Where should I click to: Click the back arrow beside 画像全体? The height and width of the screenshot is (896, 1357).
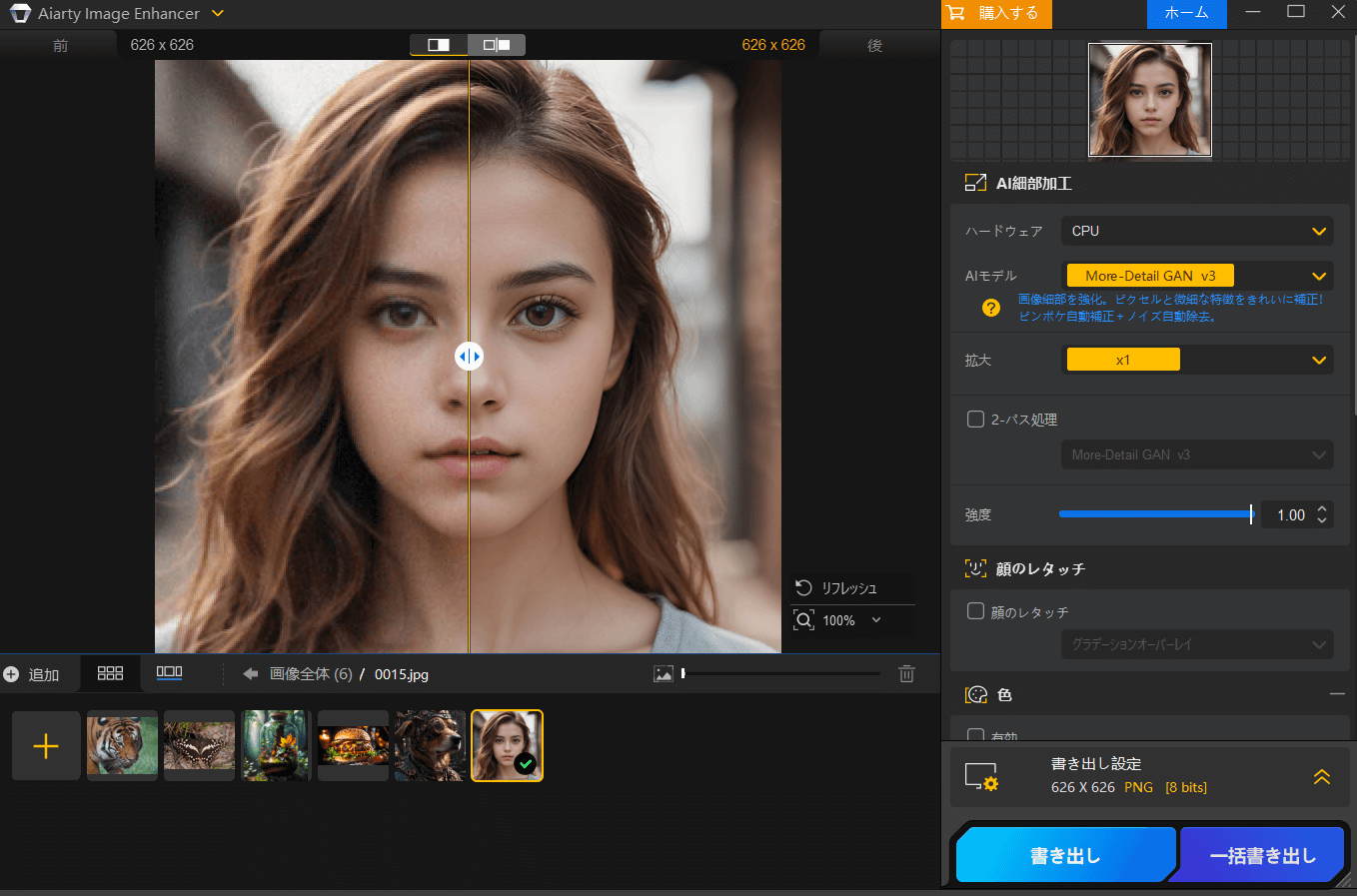click(x=251, y=674)
